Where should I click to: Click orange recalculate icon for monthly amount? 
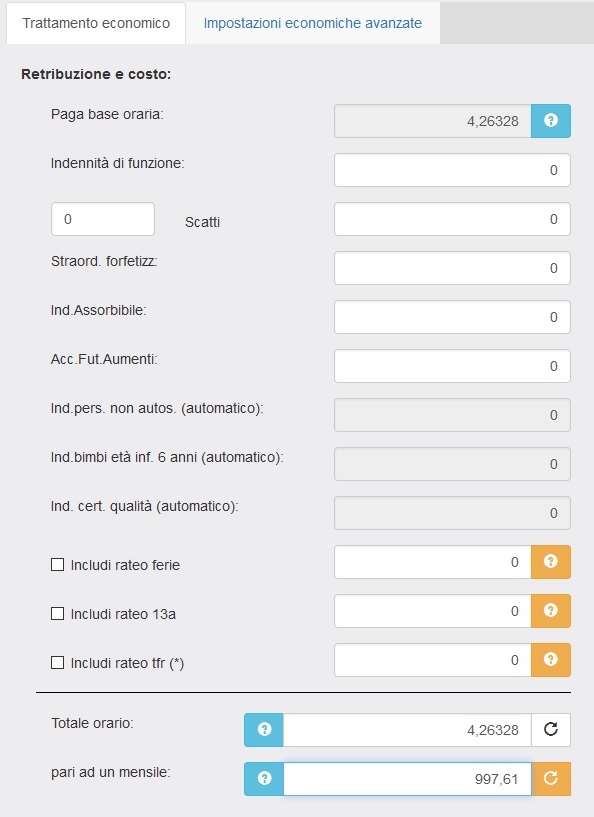pos(551,778)
